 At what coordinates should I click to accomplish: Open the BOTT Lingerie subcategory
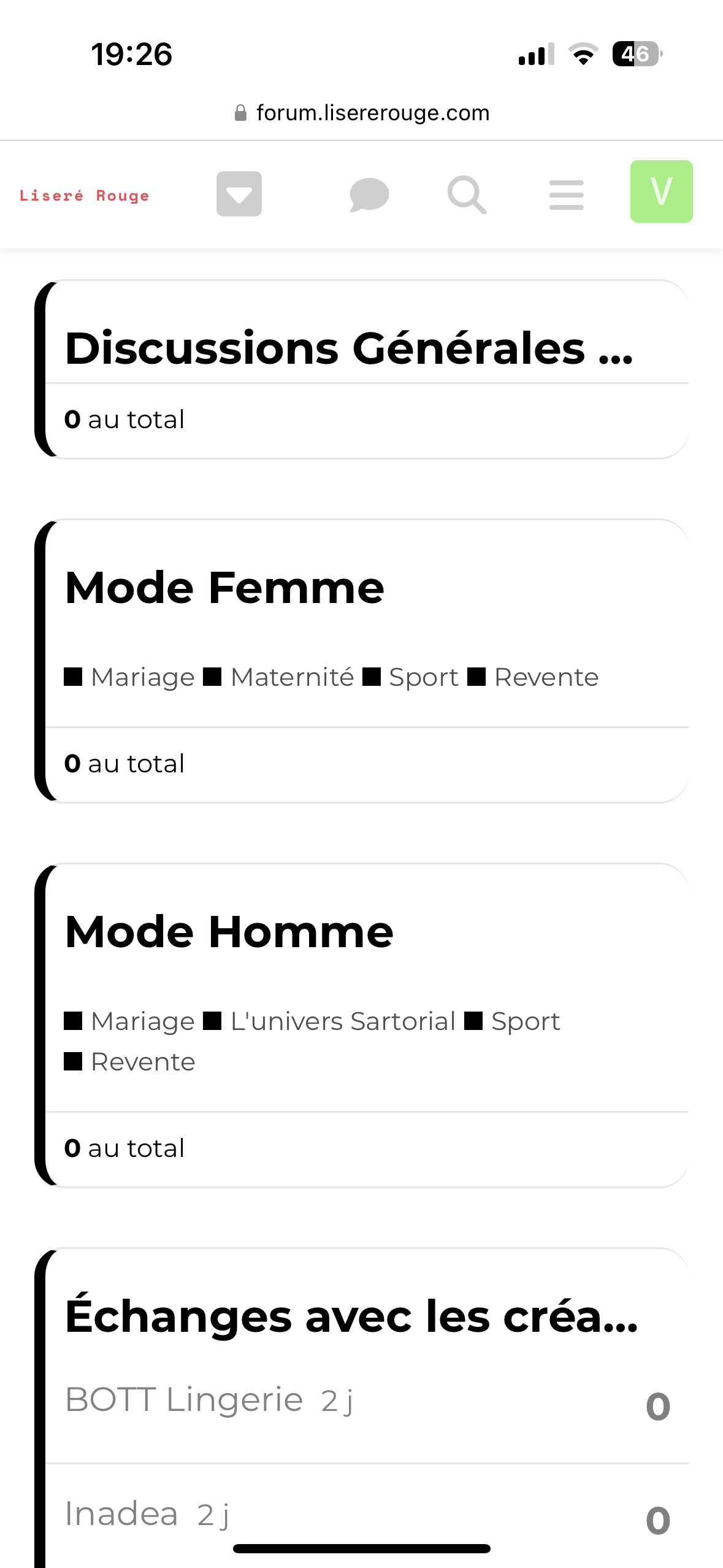click(184, 1400)
